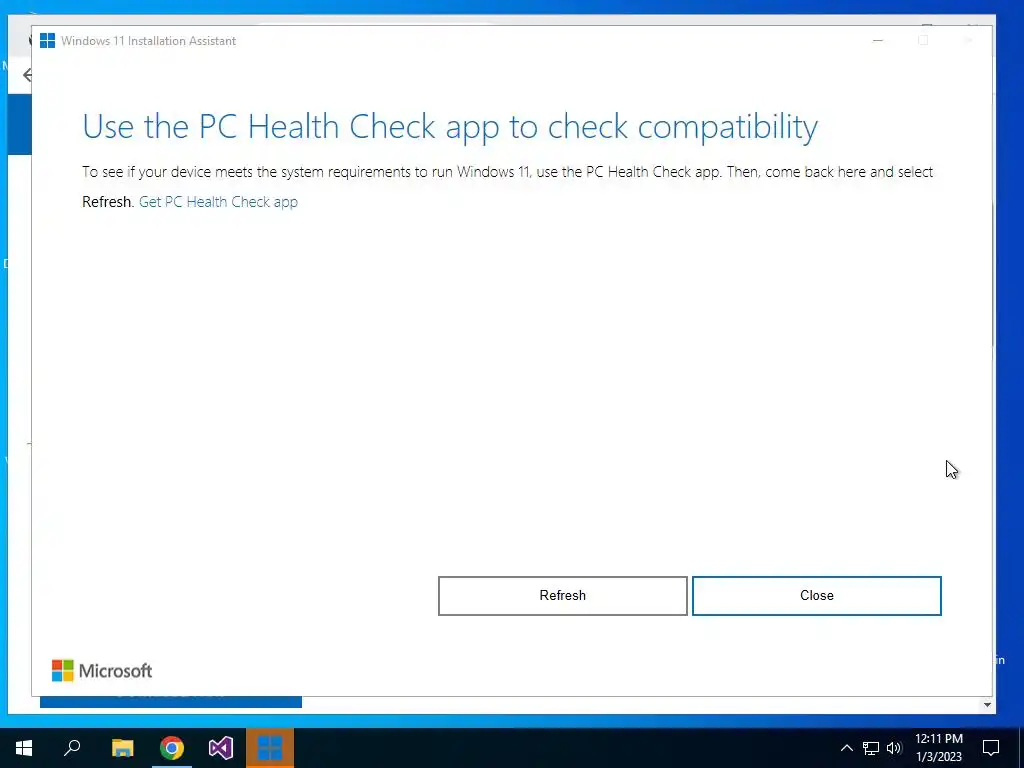Image resolution: width=1024 pixels, height=768 pixels.
Task: Show hidden system tray icons
Action: [x=846, y=748]
